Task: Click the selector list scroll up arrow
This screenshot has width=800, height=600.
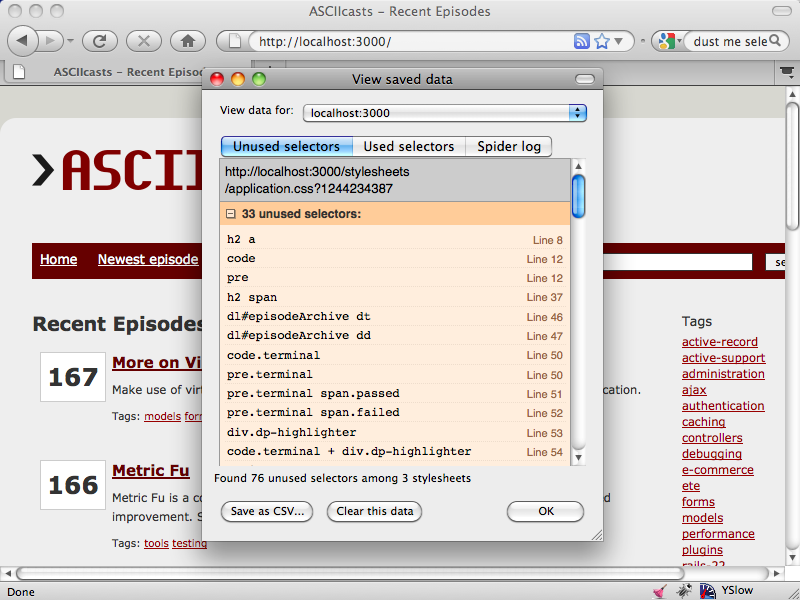Action: pyautogui.click(x=578, y=166)
